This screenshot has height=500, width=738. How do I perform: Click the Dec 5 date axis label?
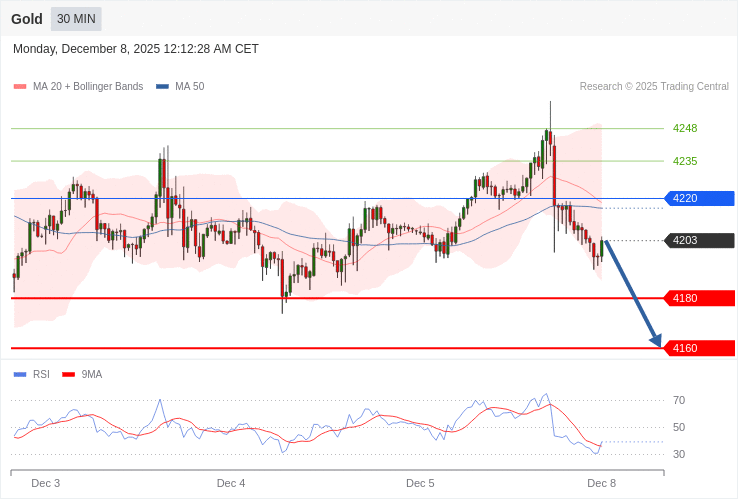point(420,483)
